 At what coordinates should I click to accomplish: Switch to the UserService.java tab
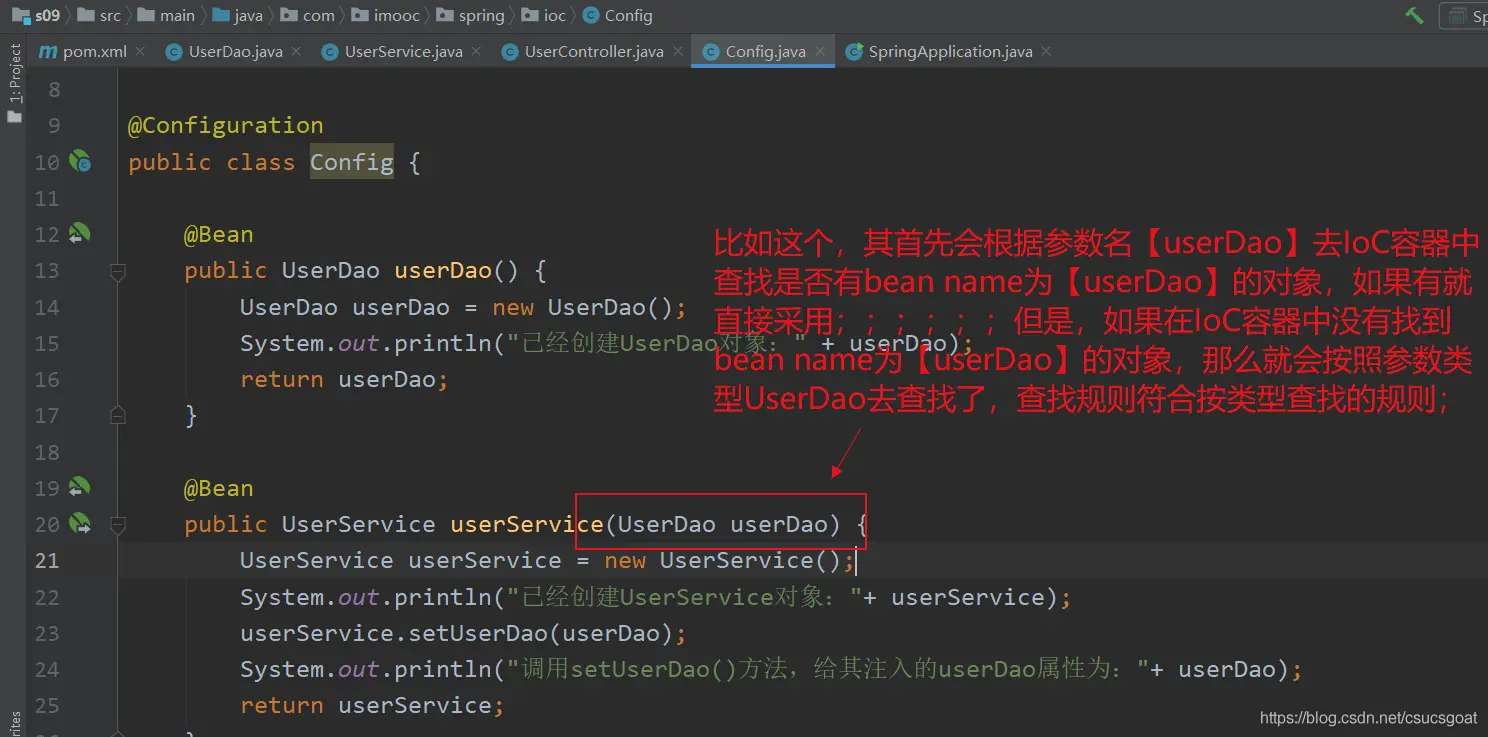(x=402, y=52)
